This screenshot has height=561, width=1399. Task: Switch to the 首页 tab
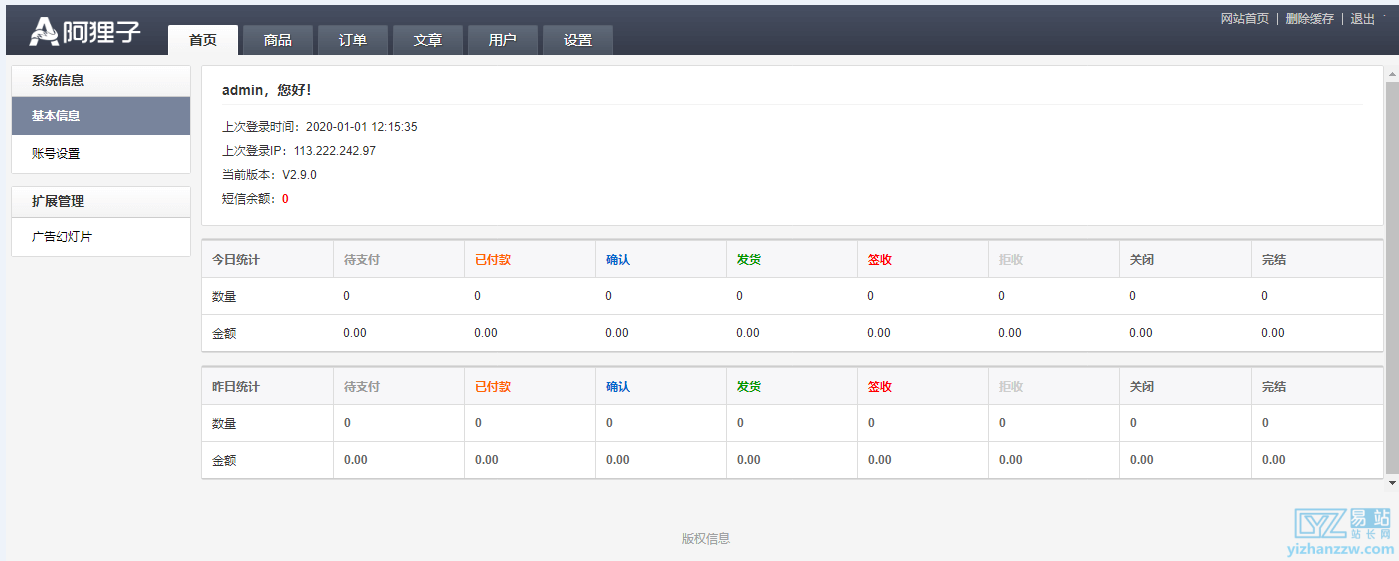[203, 40]
